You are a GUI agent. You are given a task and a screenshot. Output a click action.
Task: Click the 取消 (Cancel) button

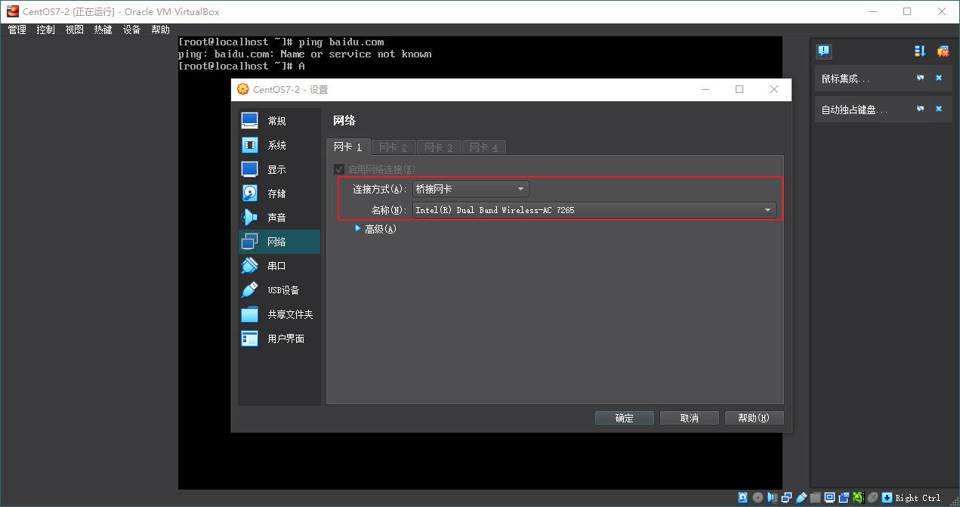click(x=689, y=418)
